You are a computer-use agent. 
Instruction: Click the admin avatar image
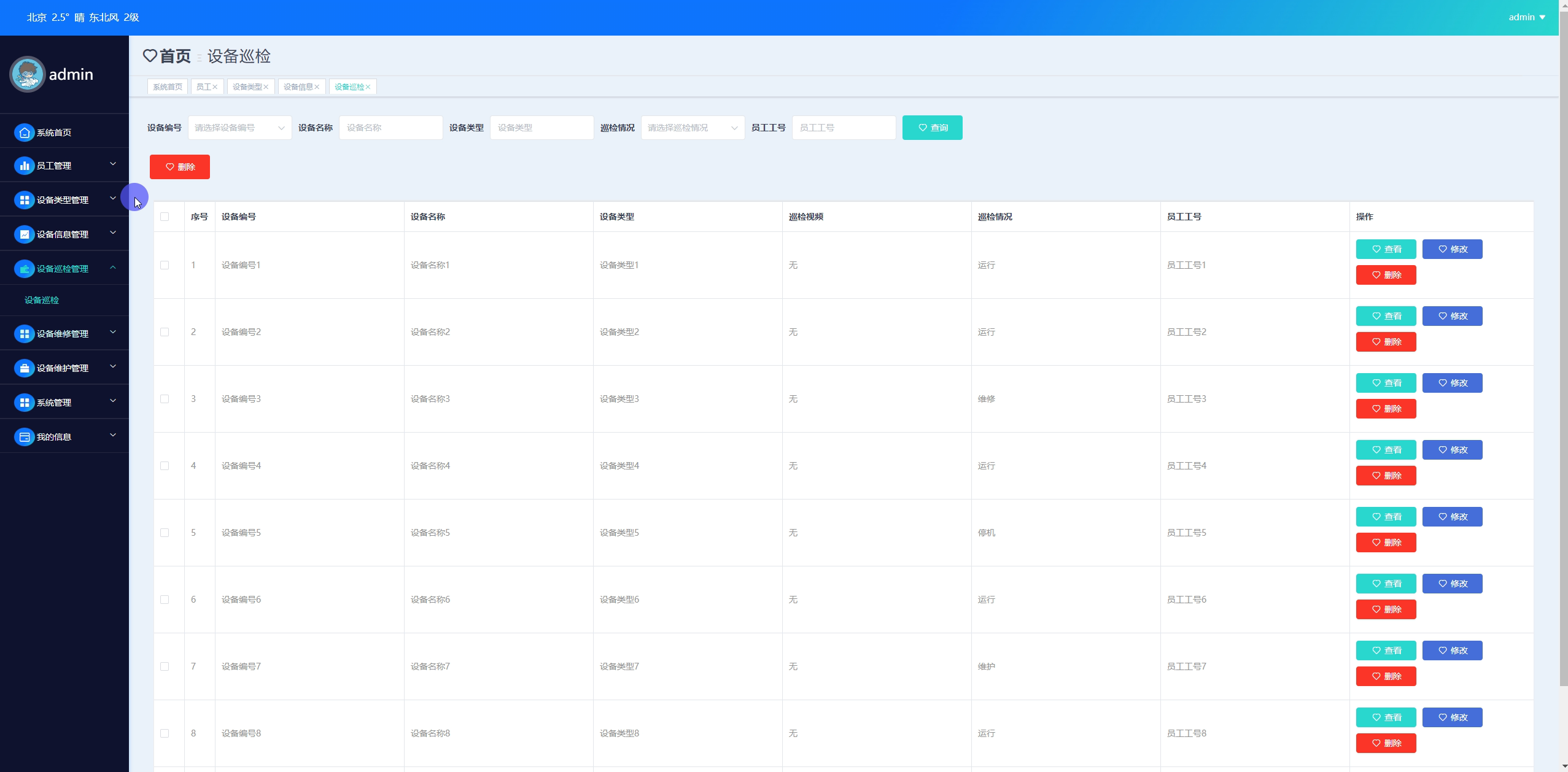[28, 74]
